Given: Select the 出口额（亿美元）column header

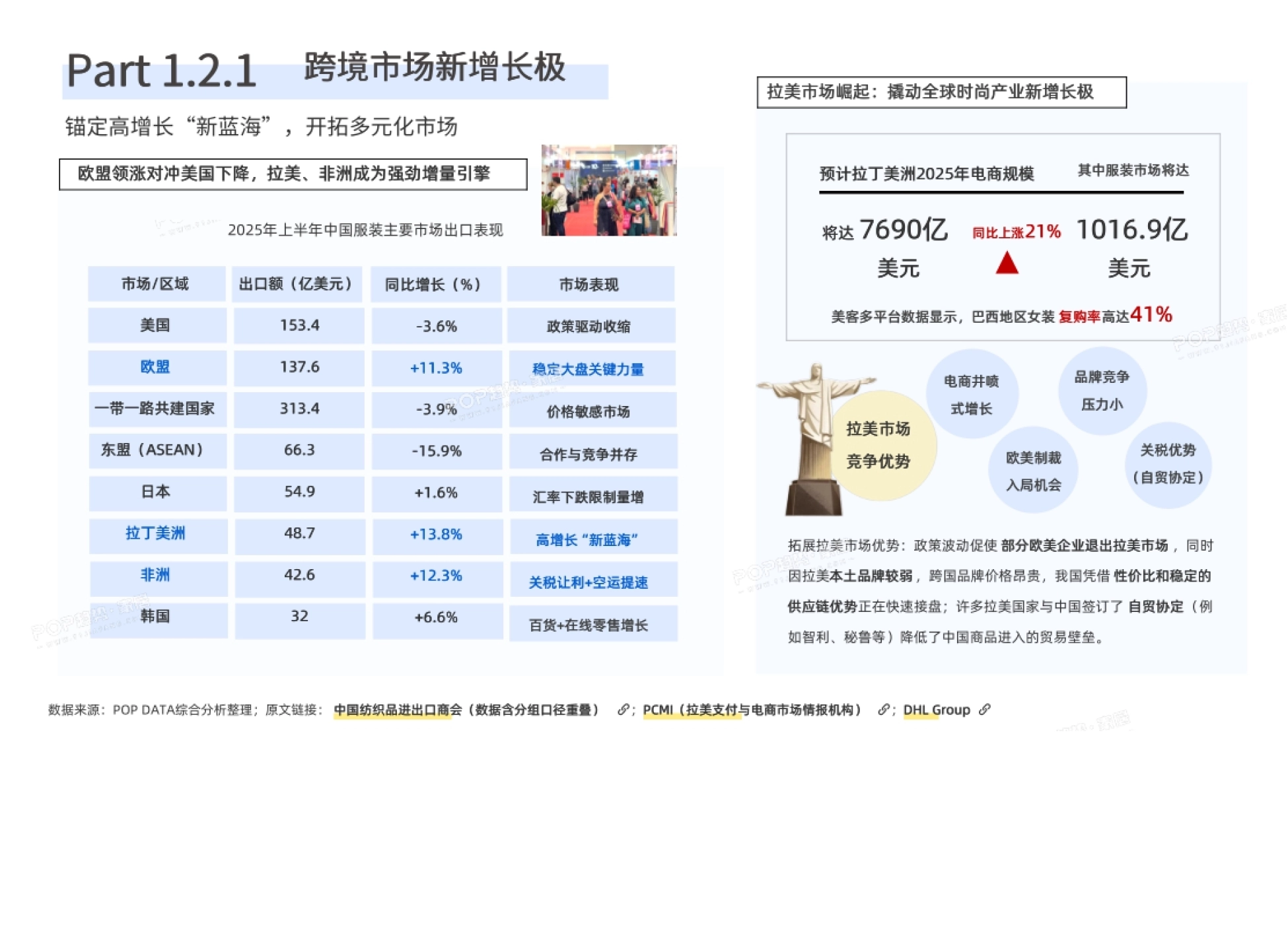Looking at the screenshot, I should pyautogui.click(x=297, y=284).
